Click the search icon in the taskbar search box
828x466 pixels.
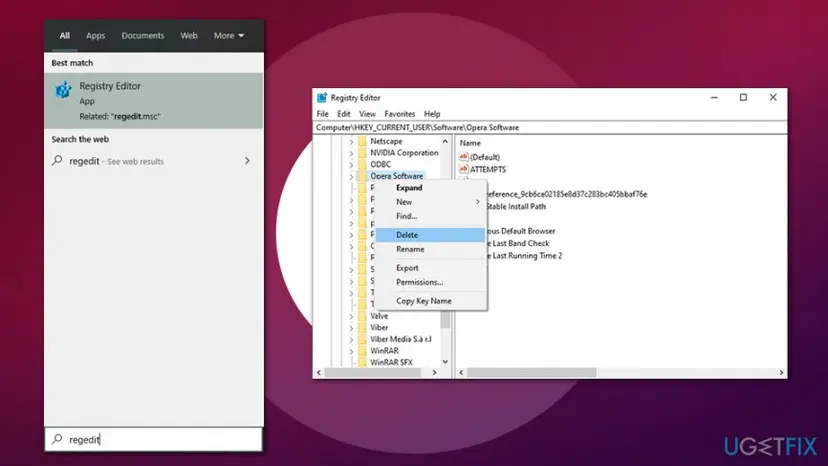pos(58,439)
